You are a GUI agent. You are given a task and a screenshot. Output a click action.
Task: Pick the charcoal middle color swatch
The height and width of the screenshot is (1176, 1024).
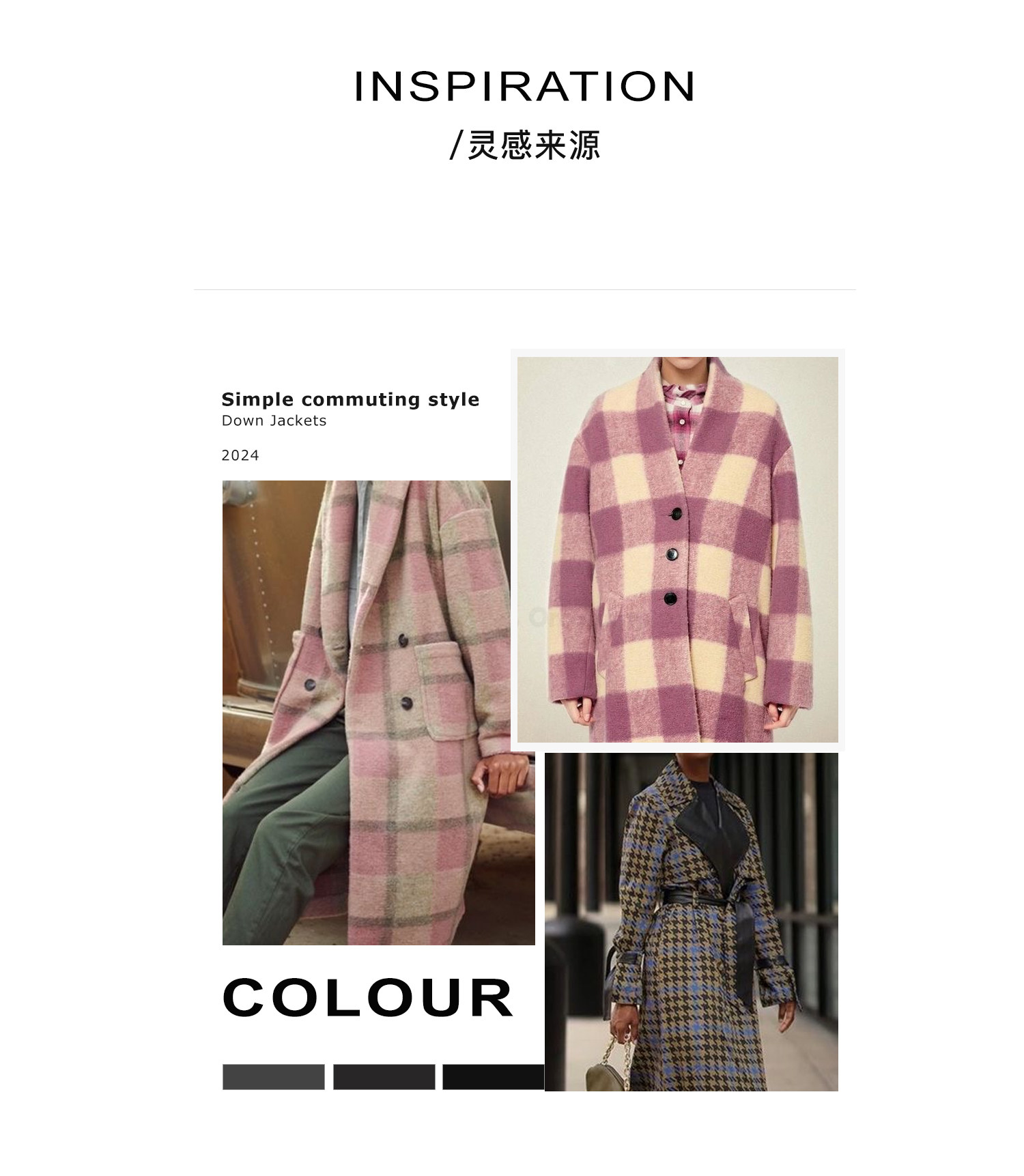384,1076
